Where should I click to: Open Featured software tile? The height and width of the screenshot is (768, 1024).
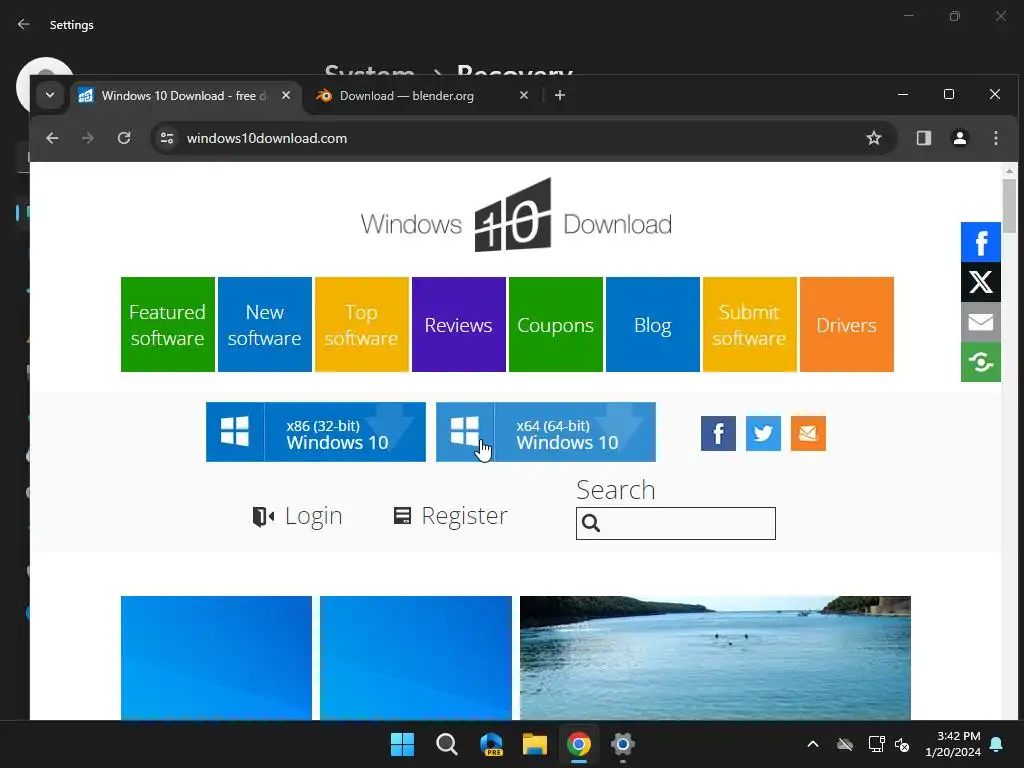[x=168, y=325]
